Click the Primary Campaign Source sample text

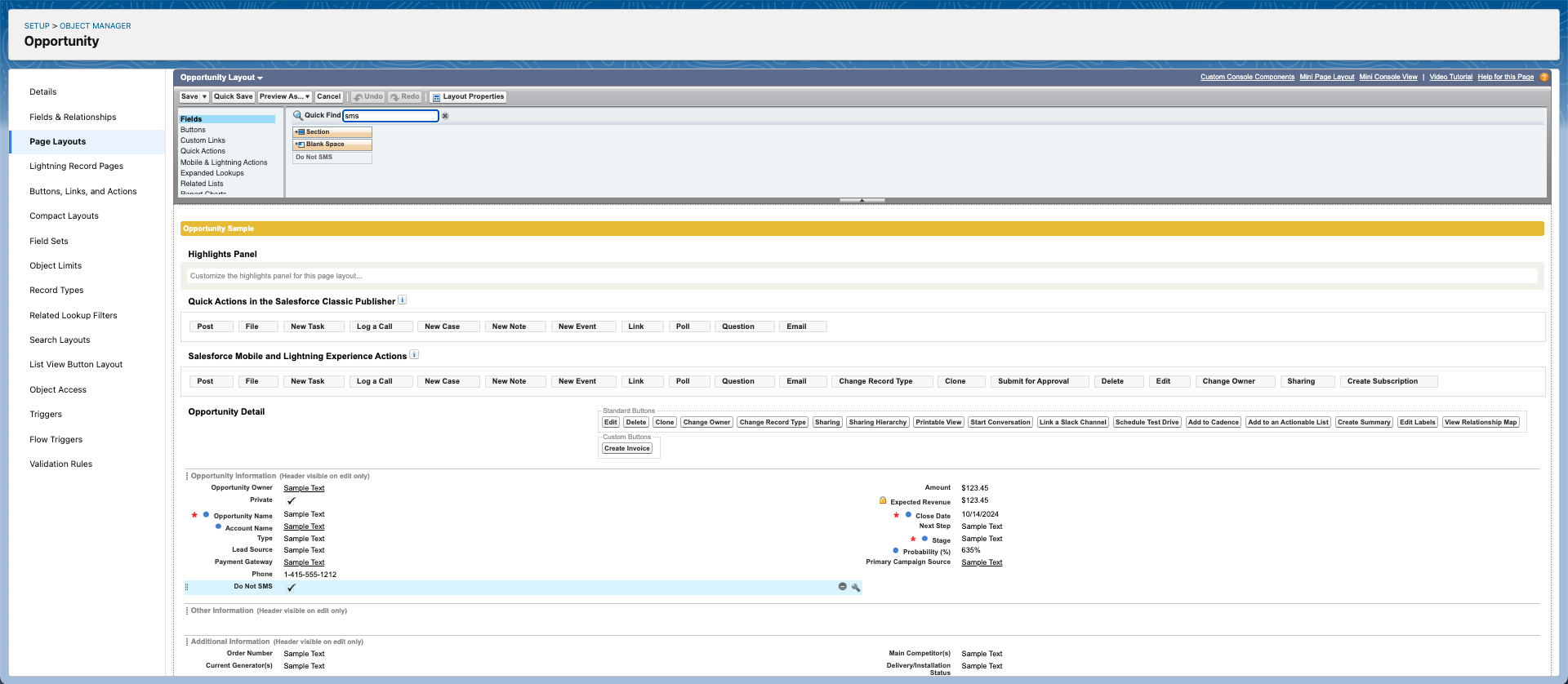(982, 562)
